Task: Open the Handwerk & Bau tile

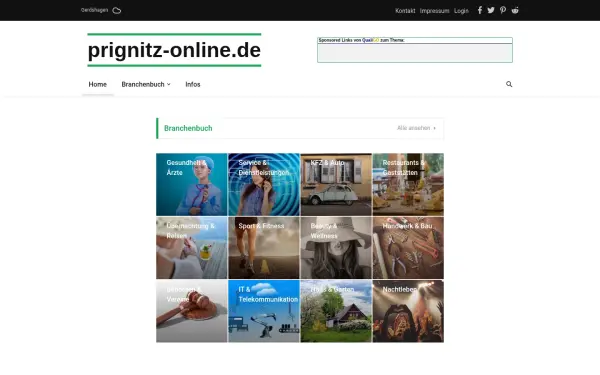Action: click(x=408, y=248)
